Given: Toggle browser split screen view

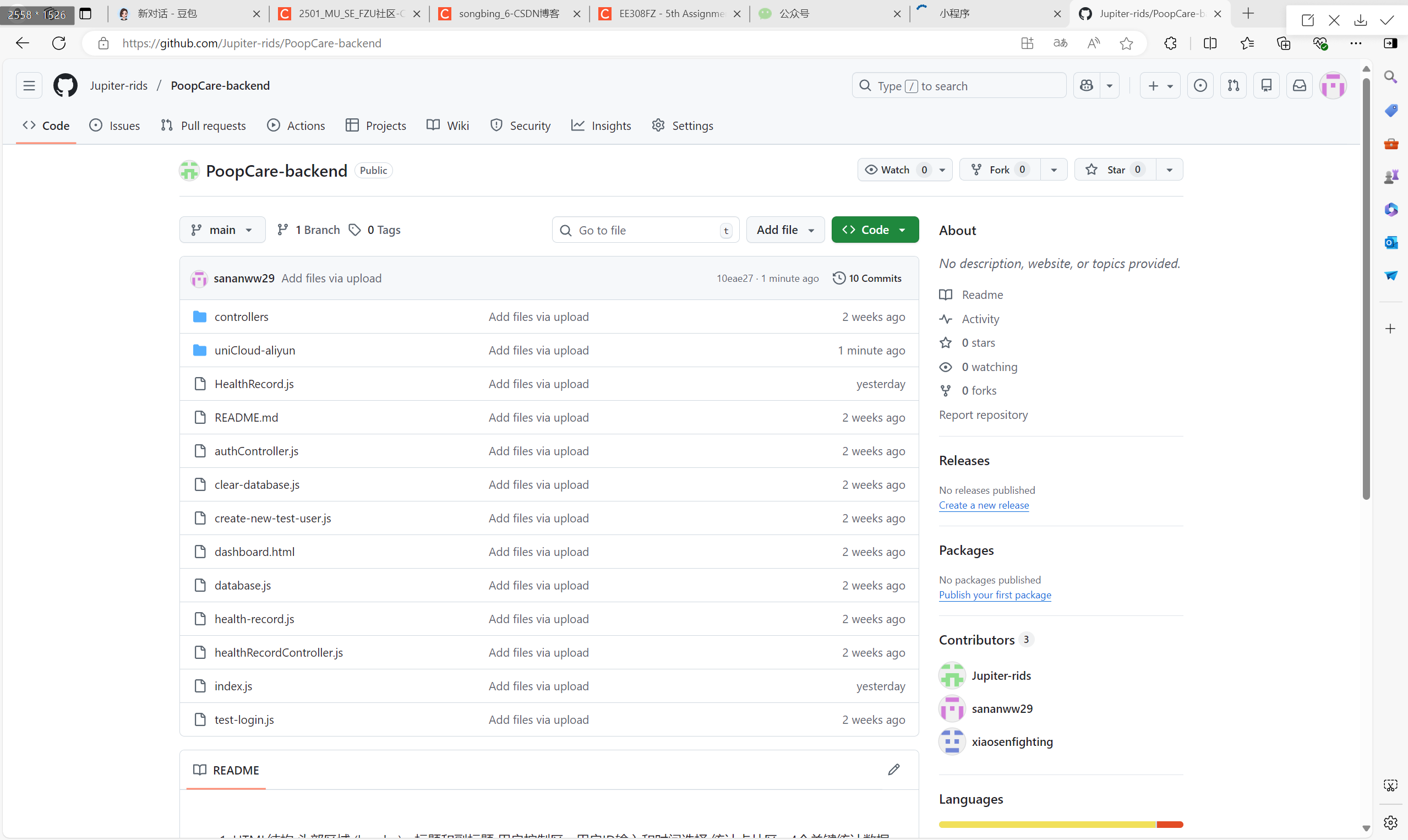Looking at the screenshot, I should [x=1210, y=43].
